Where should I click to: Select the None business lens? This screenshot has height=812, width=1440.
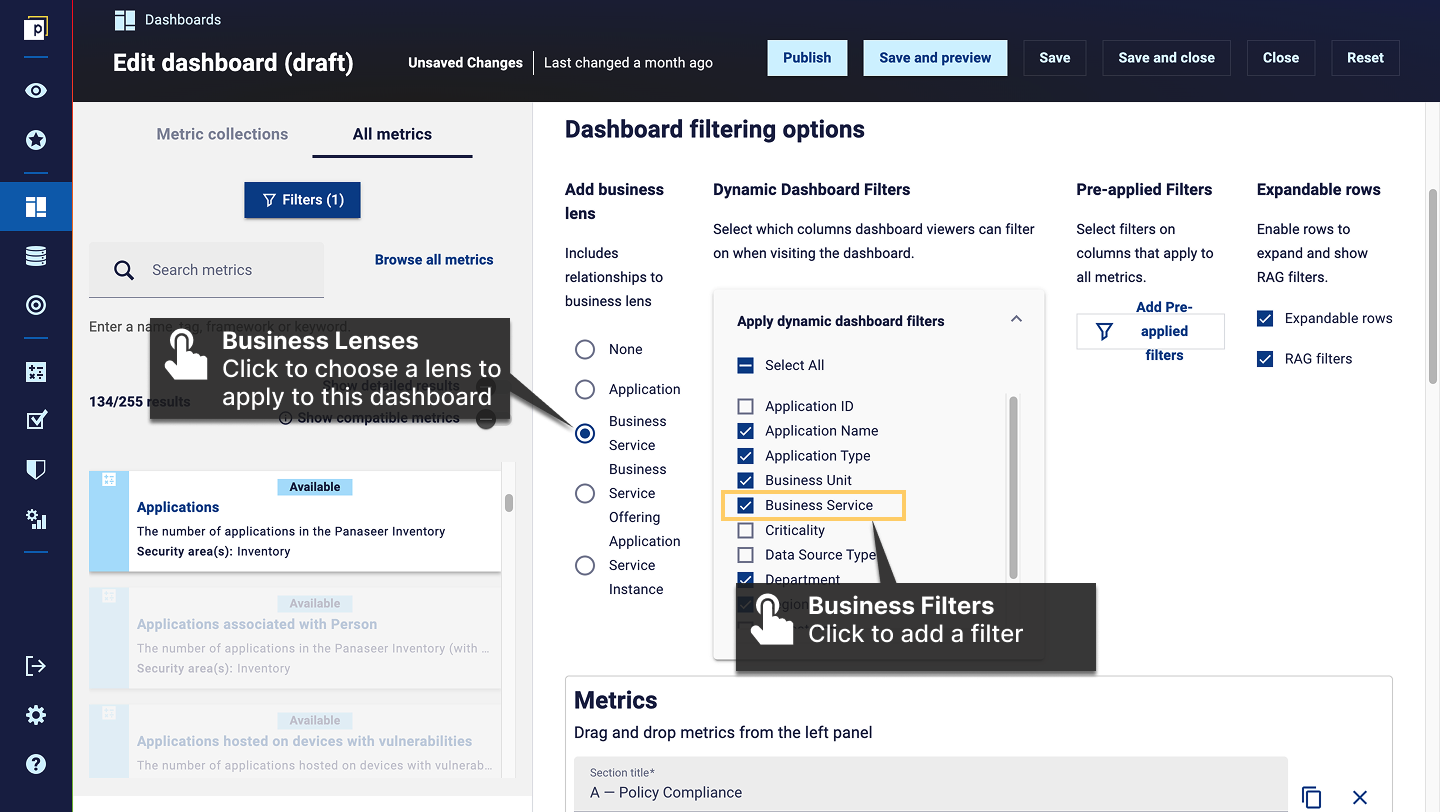(x=585, y=349)
